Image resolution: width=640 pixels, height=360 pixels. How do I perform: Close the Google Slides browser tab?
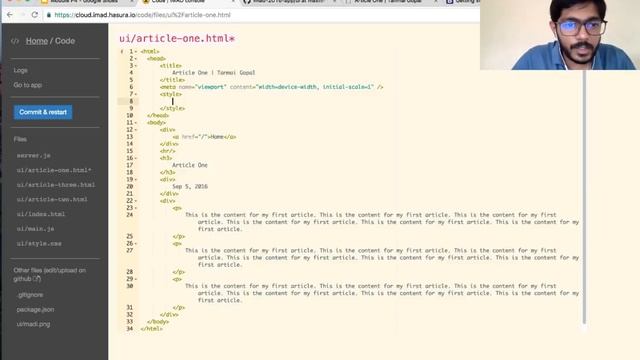[x=132, y=2]
